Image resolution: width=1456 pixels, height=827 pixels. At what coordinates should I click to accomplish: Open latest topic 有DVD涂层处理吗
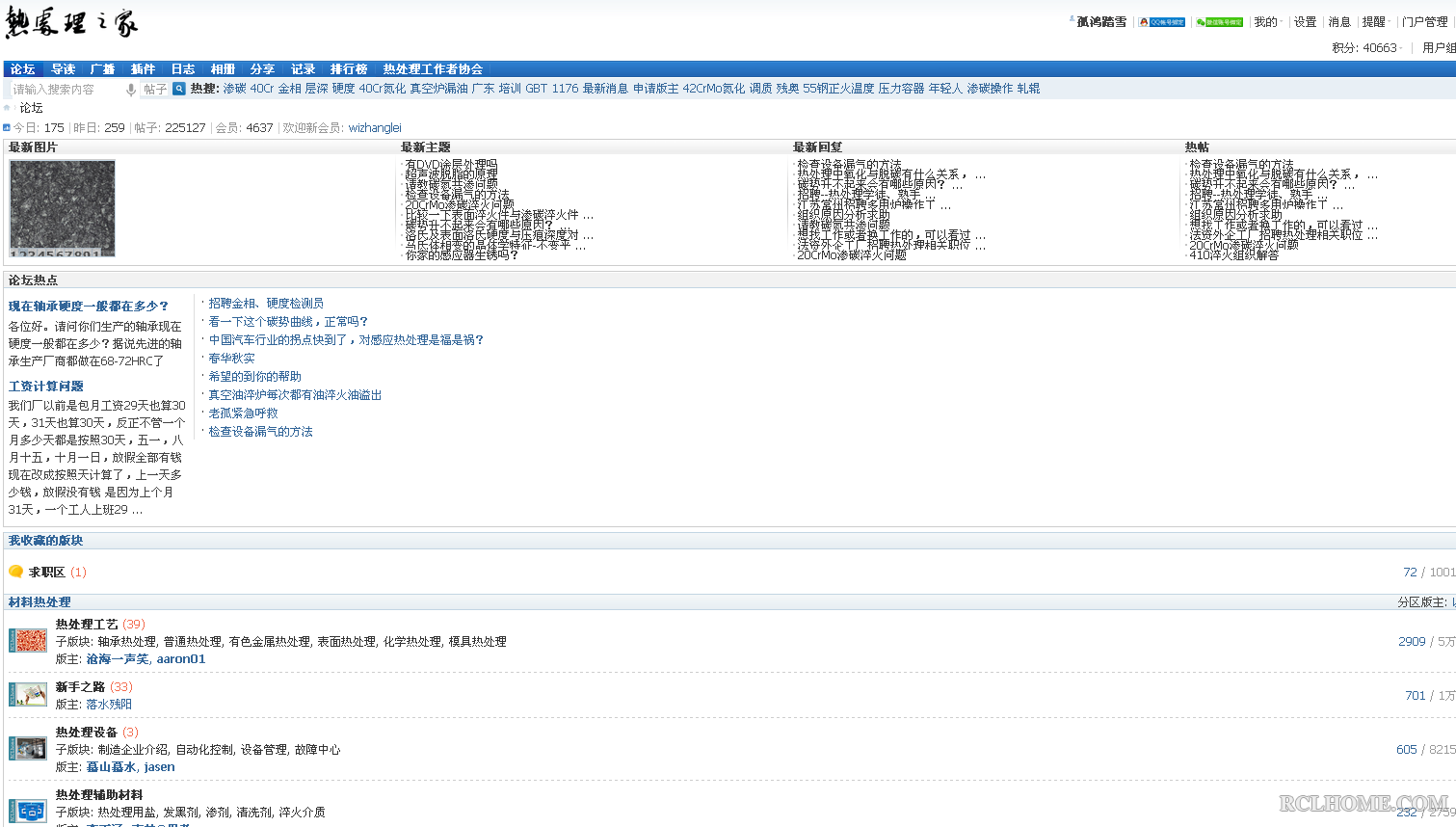coord(451,165)
